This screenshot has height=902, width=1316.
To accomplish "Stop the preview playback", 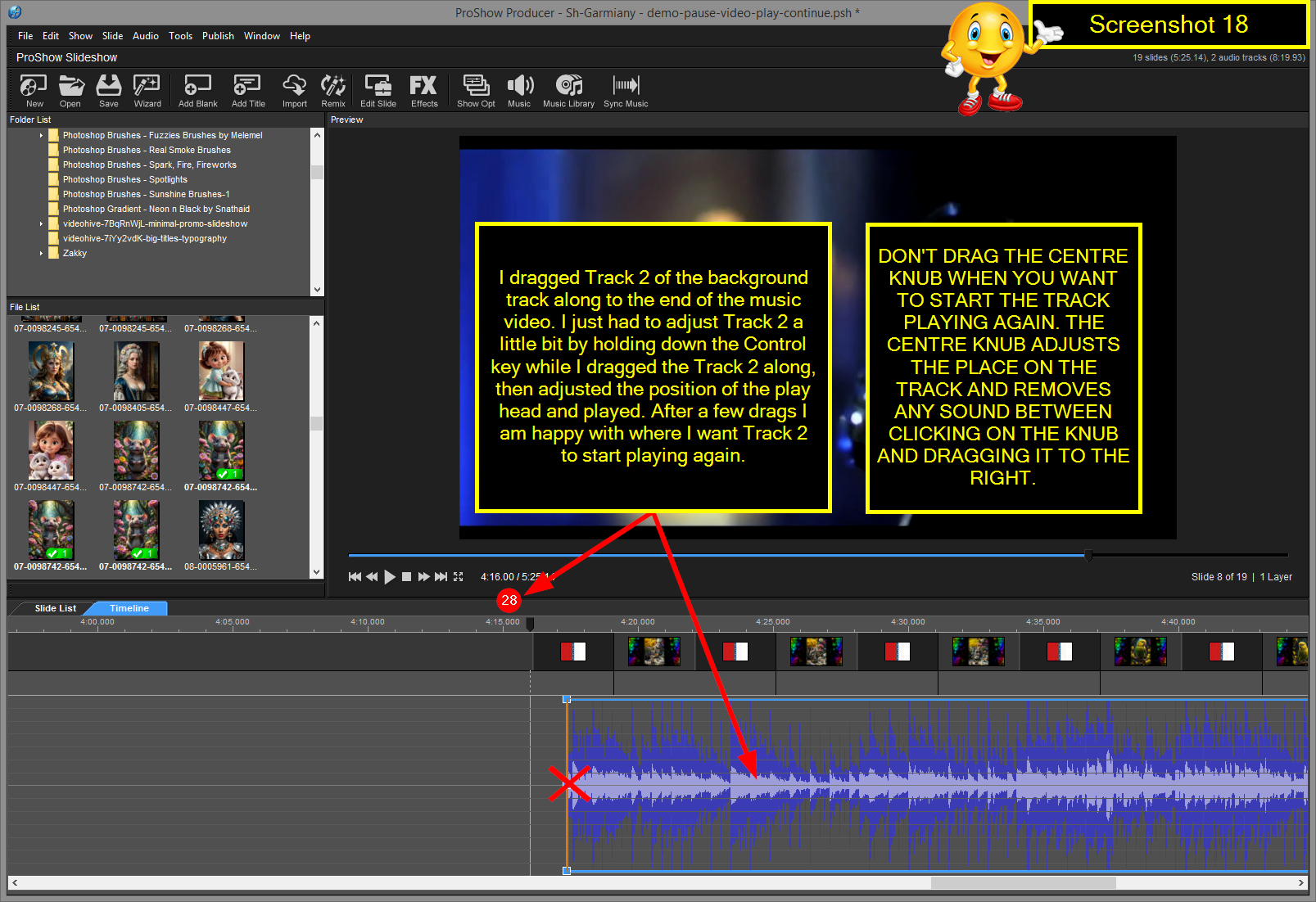I will (406, 577).
